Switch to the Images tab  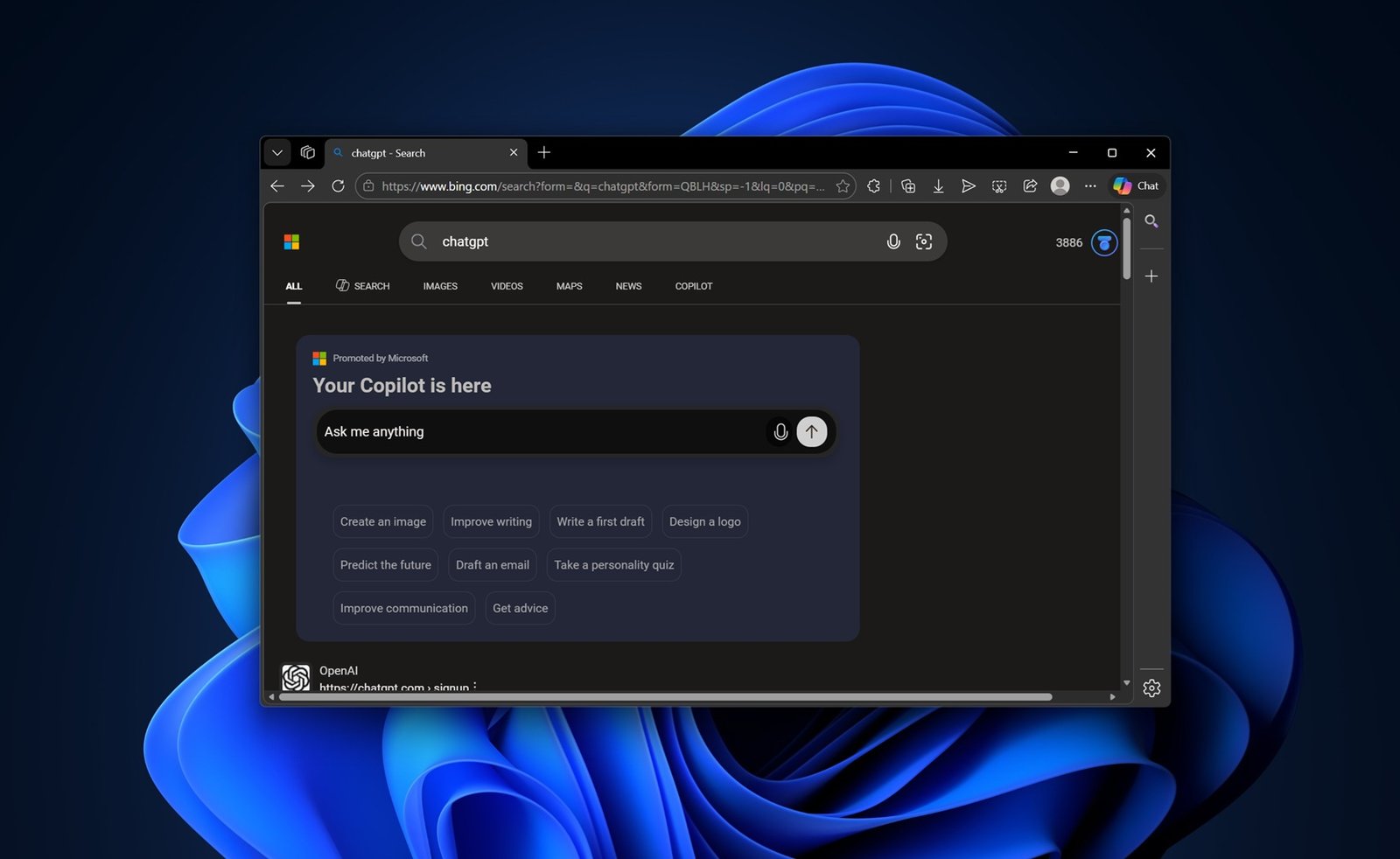(x=440, y=286)
